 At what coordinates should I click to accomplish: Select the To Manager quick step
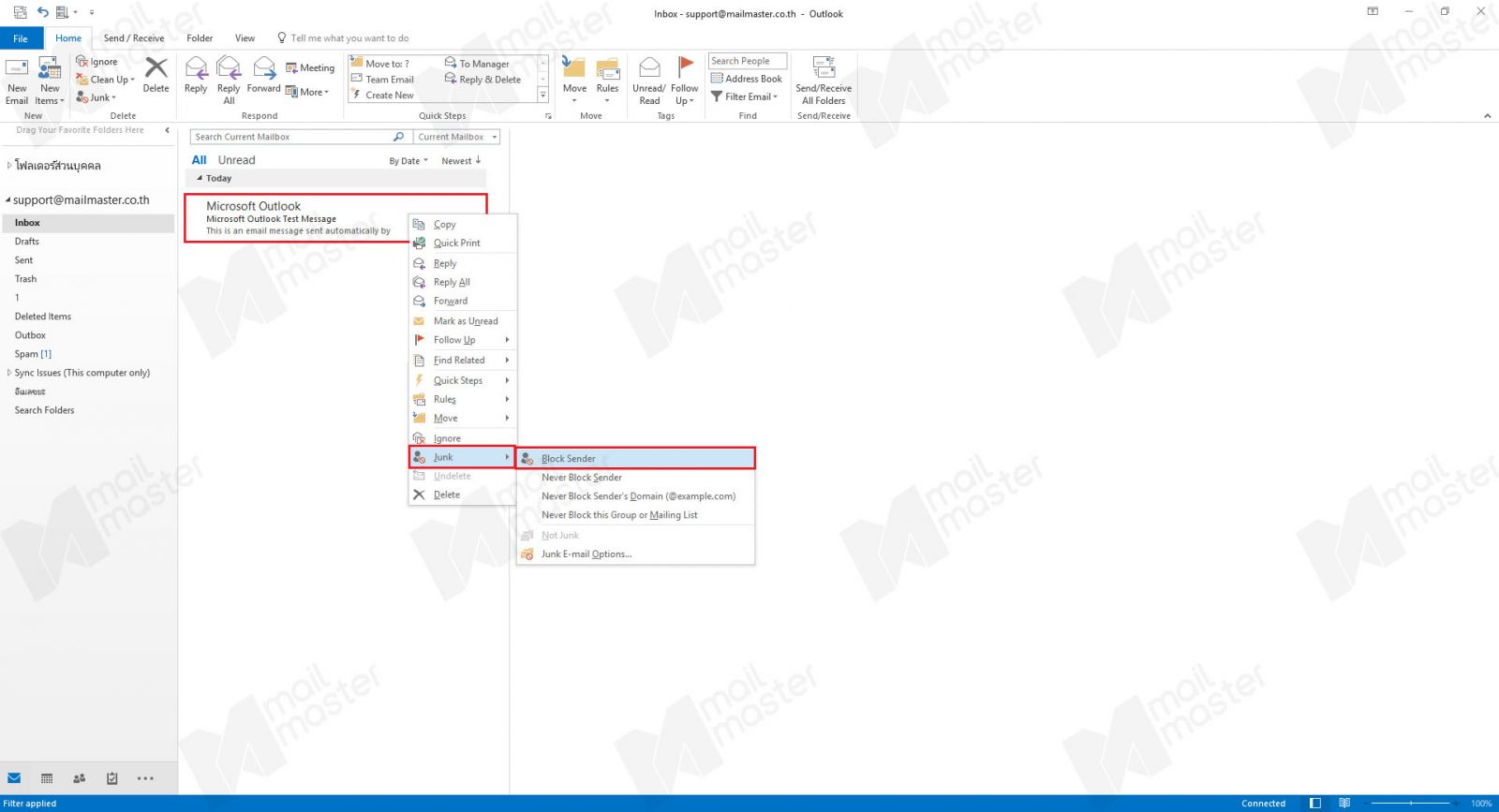click(477, 64)
